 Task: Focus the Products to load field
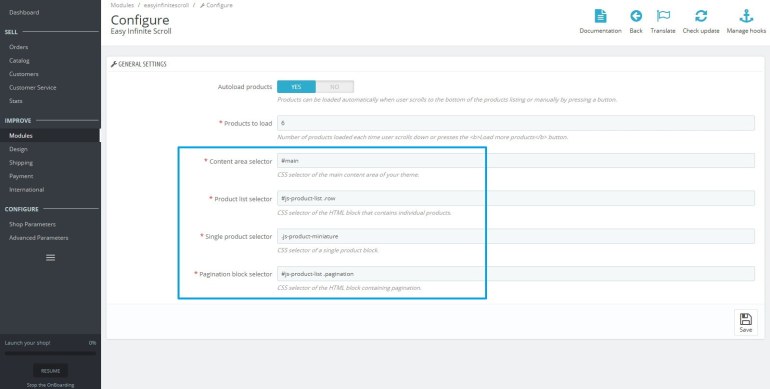[x=516, y=123]
